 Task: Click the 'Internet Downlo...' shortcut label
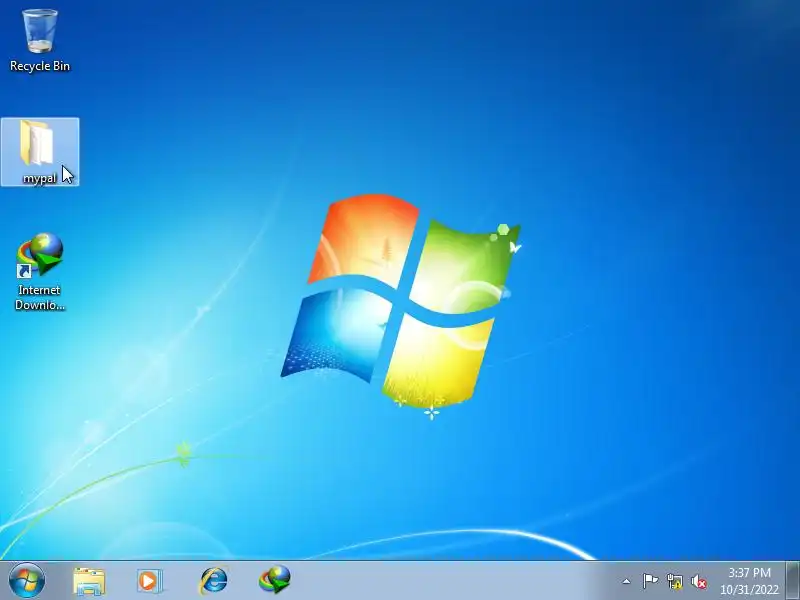pos(40,297)
